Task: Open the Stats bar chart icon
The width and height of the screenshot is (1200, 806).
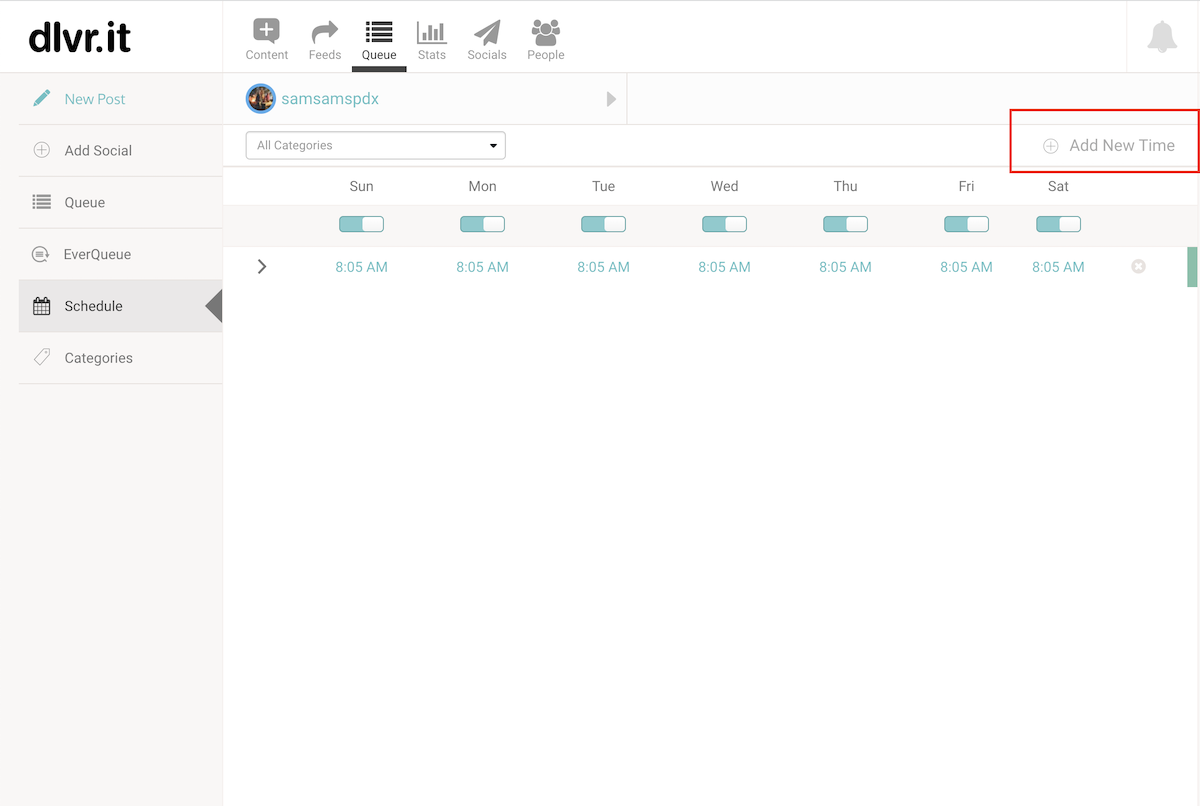Action: tap(432, 32)
